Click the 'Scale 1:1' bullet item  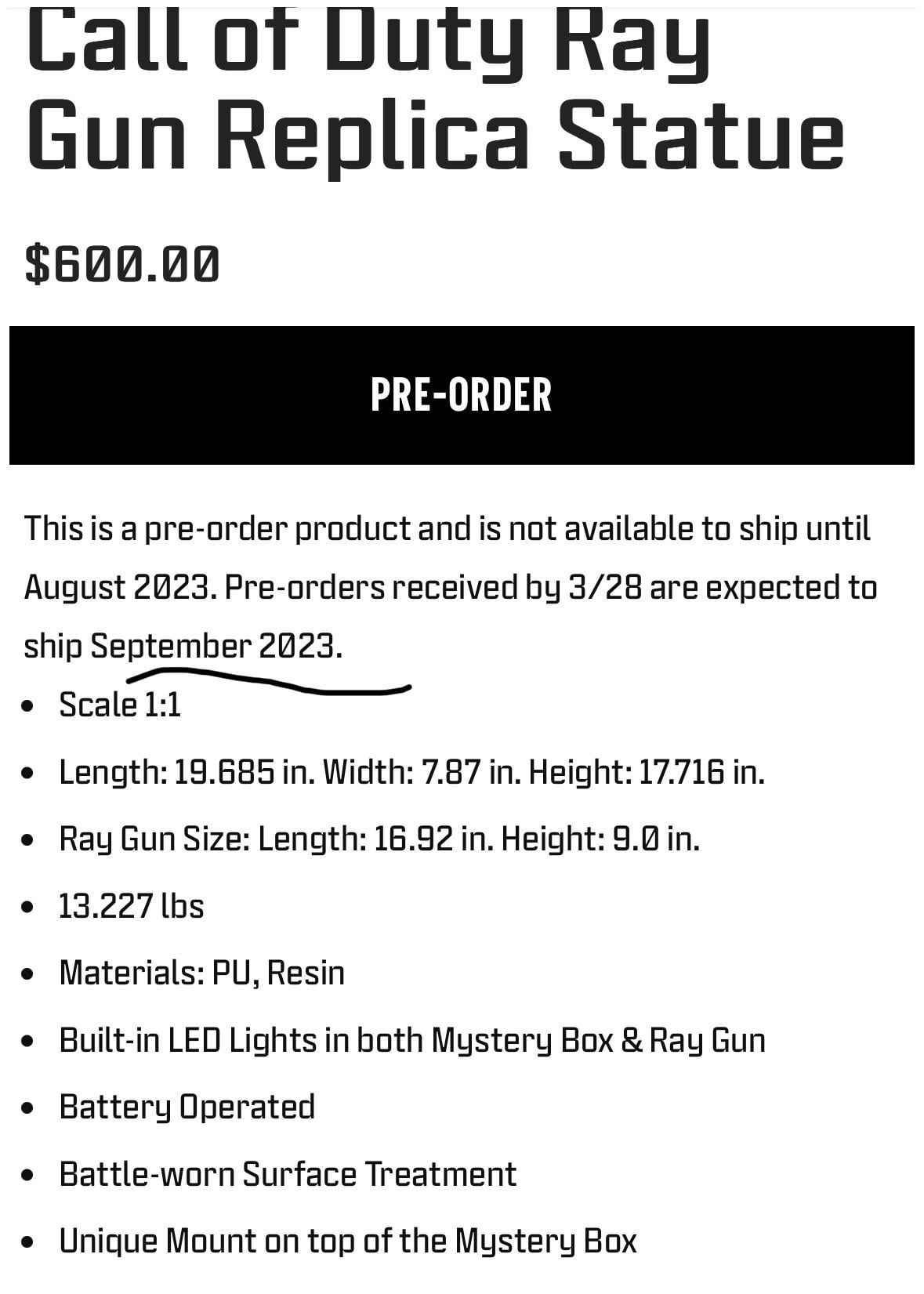point(120,705)
